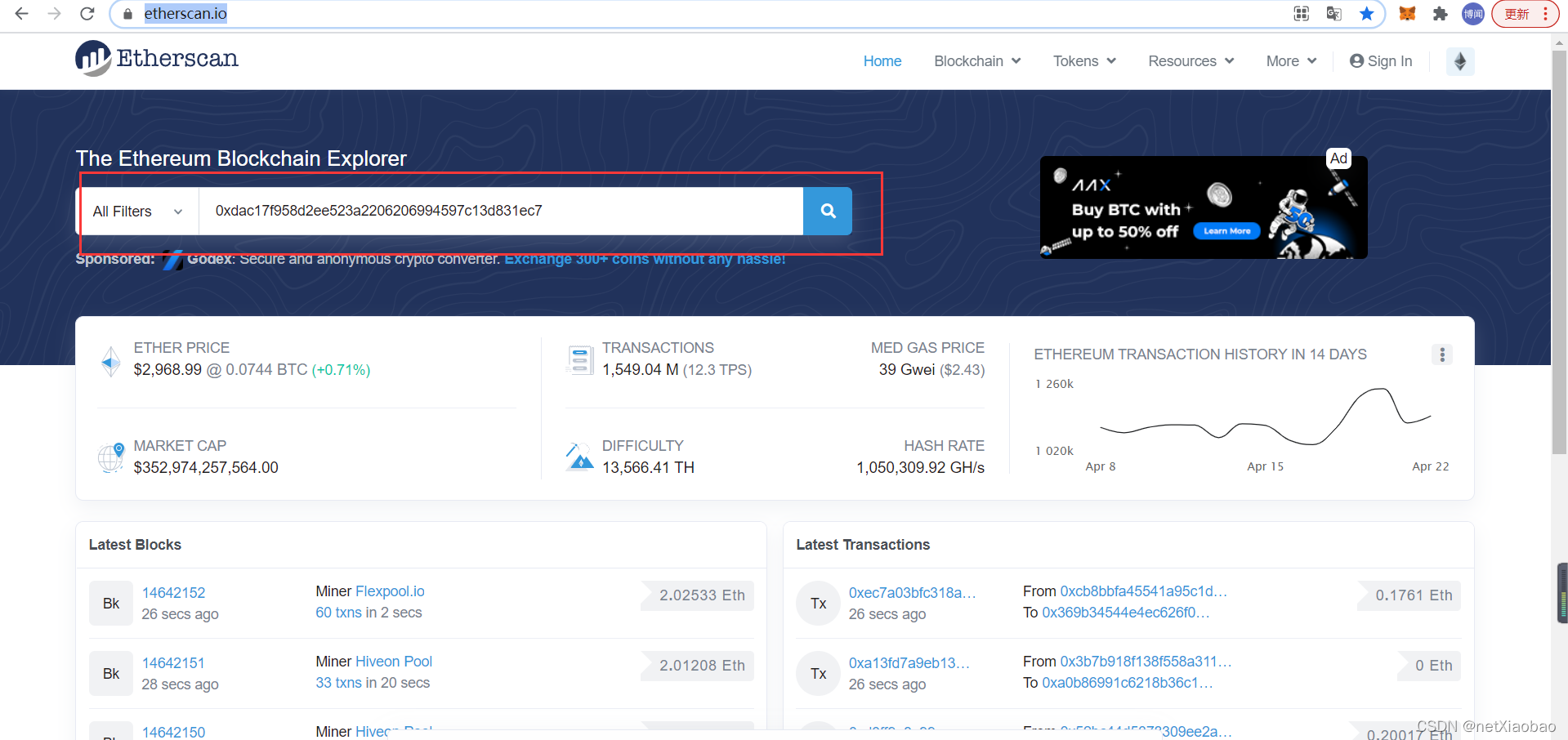This screenshot has height=740, width=1568.
Task: Click the $352,974,257,564.00 market cap value
Action: pyautogui.click(x=206, y=468)
